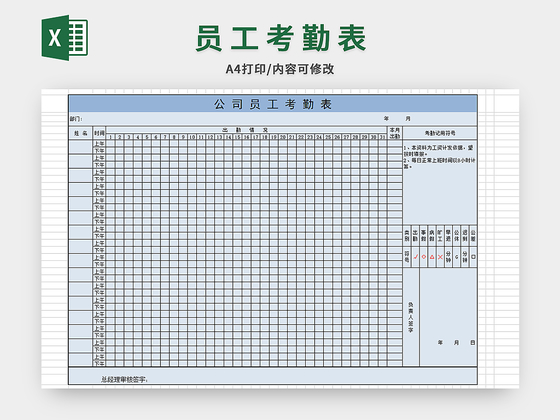Select day 31 column header
Screen dimensions: 560x420
[382, 137]
